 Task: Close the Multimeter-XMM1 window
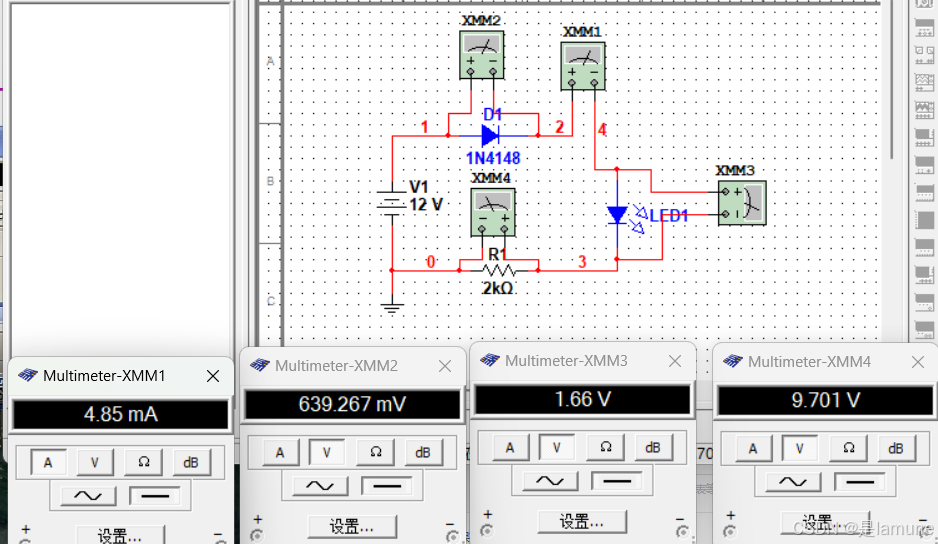point(213,376)
